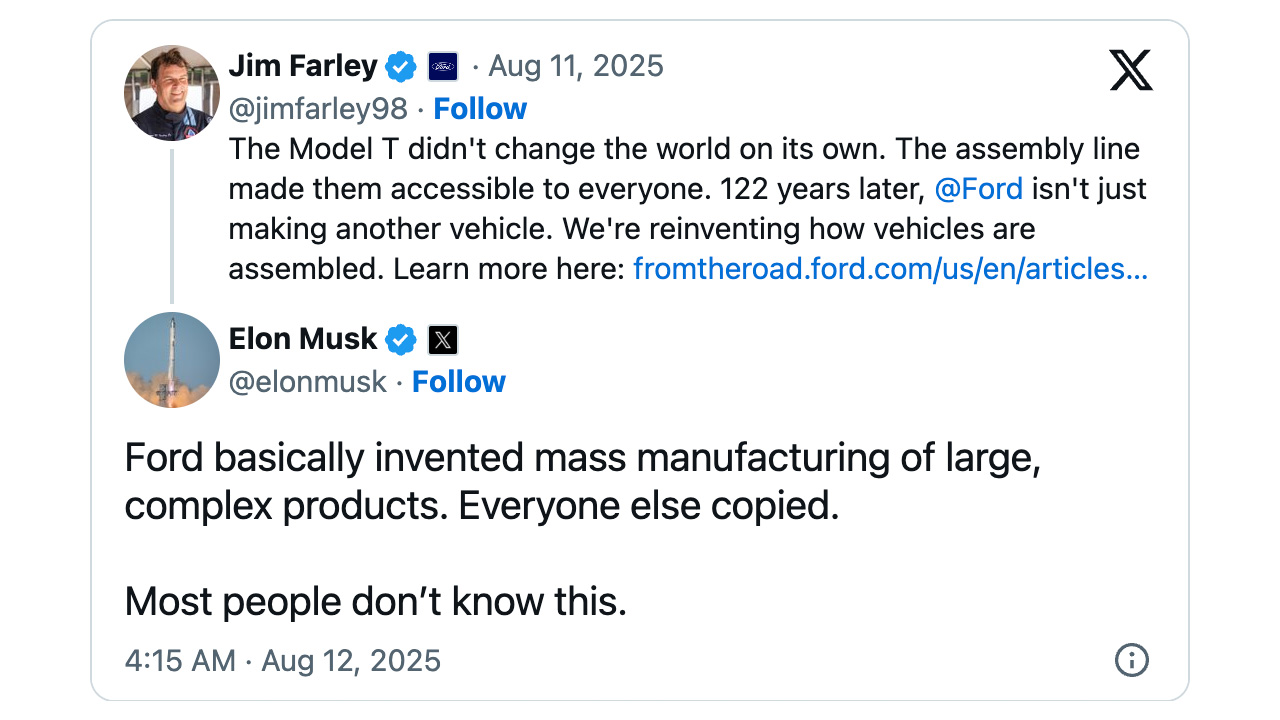This screenshot has width=1280, height=720.
Task: Visit the fromtheroad.ford.com article link
Action: (x=890, y=269)
